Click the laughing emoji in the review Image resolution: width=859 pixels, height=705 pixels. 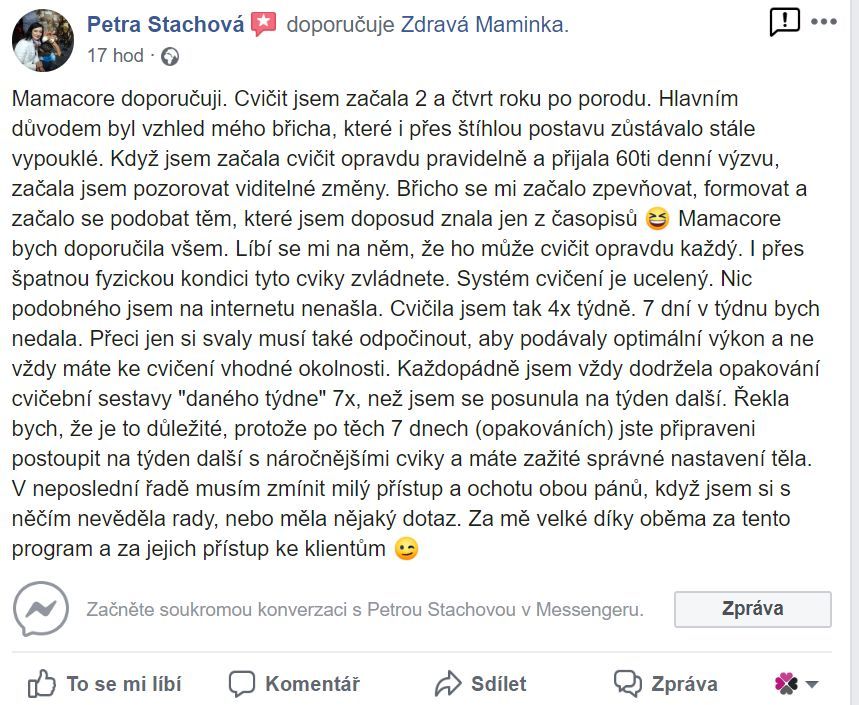657,219
